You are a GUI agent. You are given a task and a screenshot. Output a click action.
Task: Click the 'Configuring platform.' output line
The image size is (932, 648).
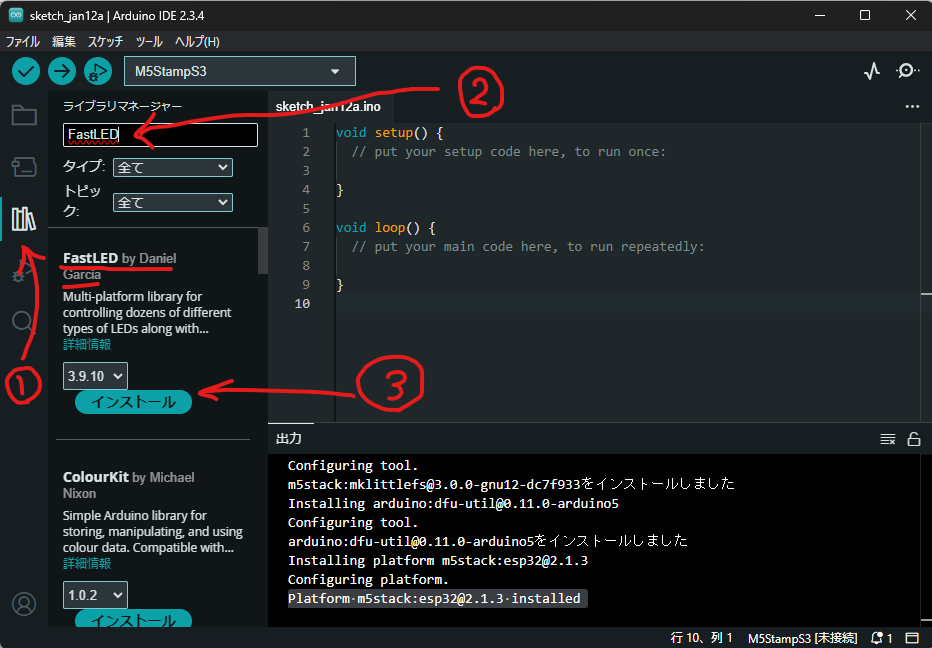(368, 580)
